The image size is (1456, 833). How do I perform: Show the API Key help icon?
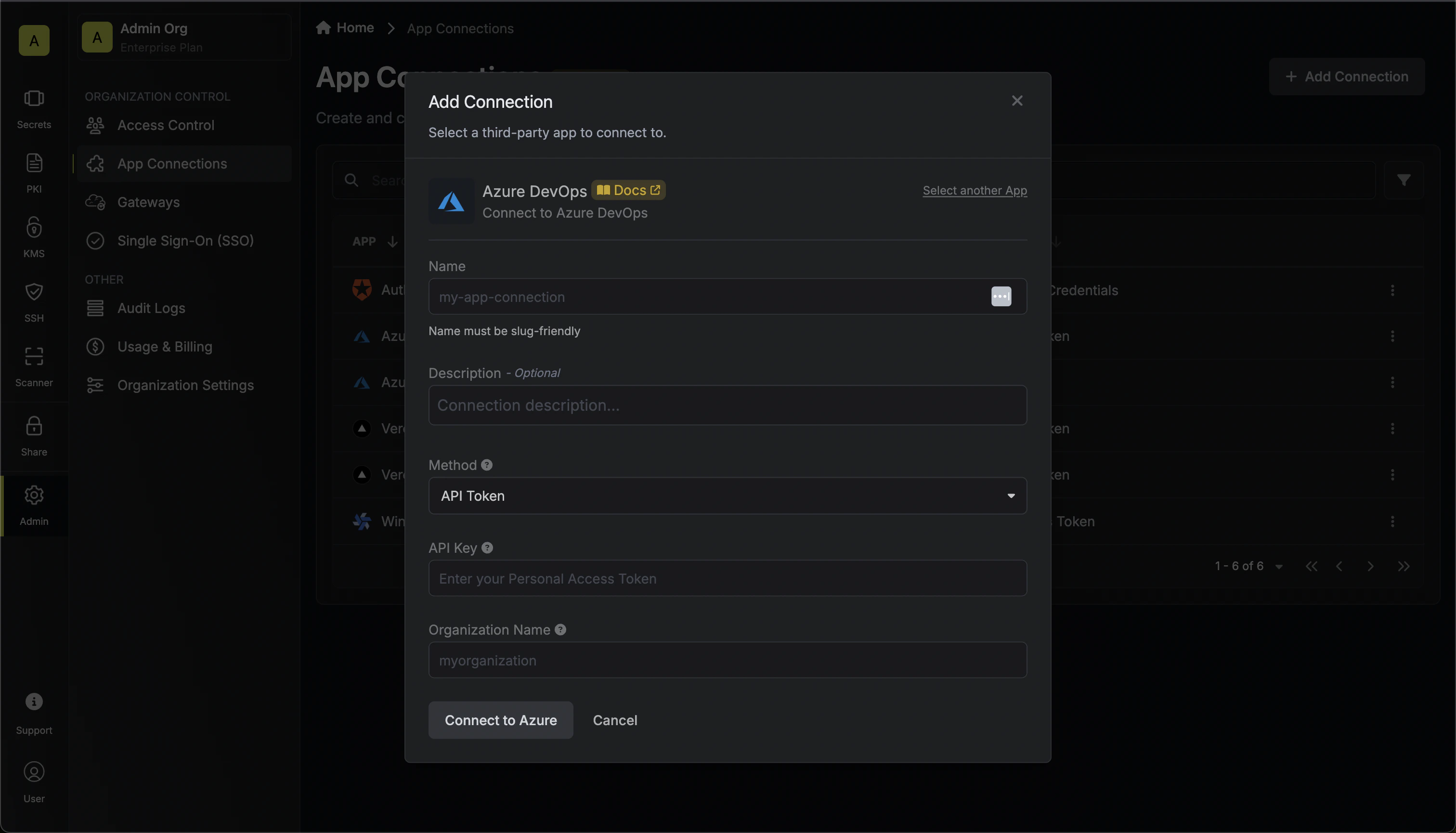click(x=487, y=547)
